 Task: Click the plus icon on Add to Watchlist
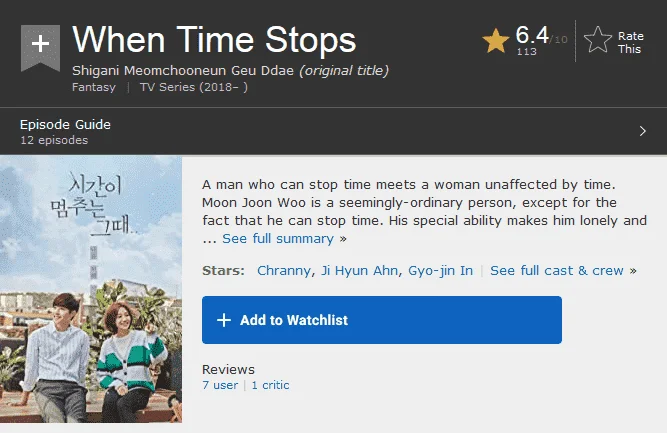click(x=224, y=320)
